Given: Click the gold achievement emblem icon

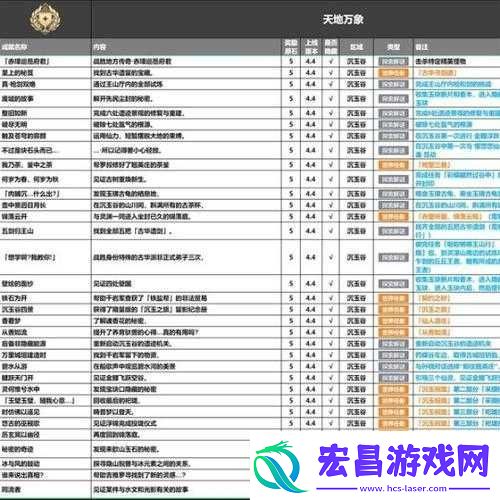Looking at the screenshot, I should click(x=46, y=18).
